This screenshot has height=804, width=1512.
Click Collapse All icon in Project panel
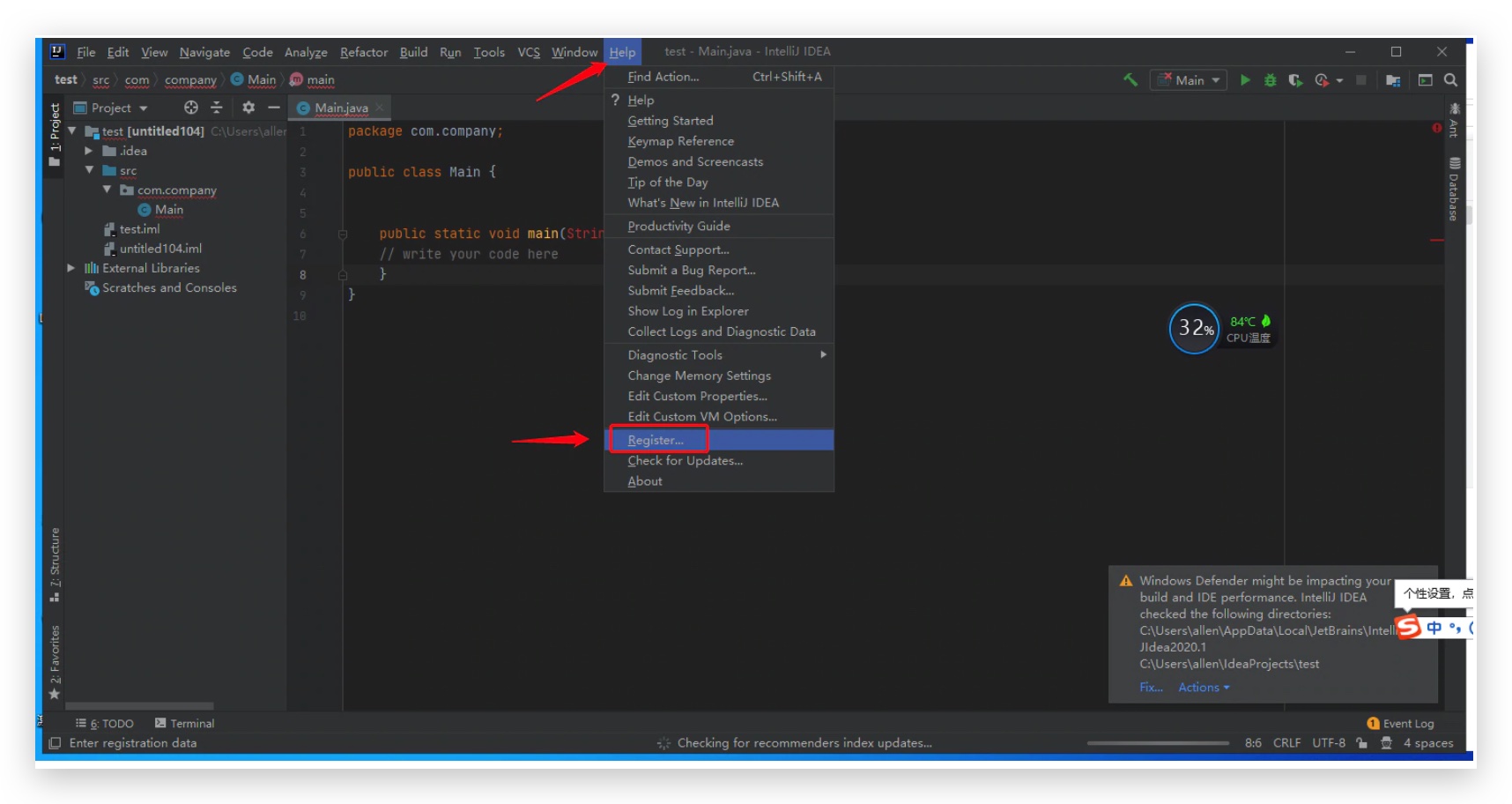(x=217, y=108)
